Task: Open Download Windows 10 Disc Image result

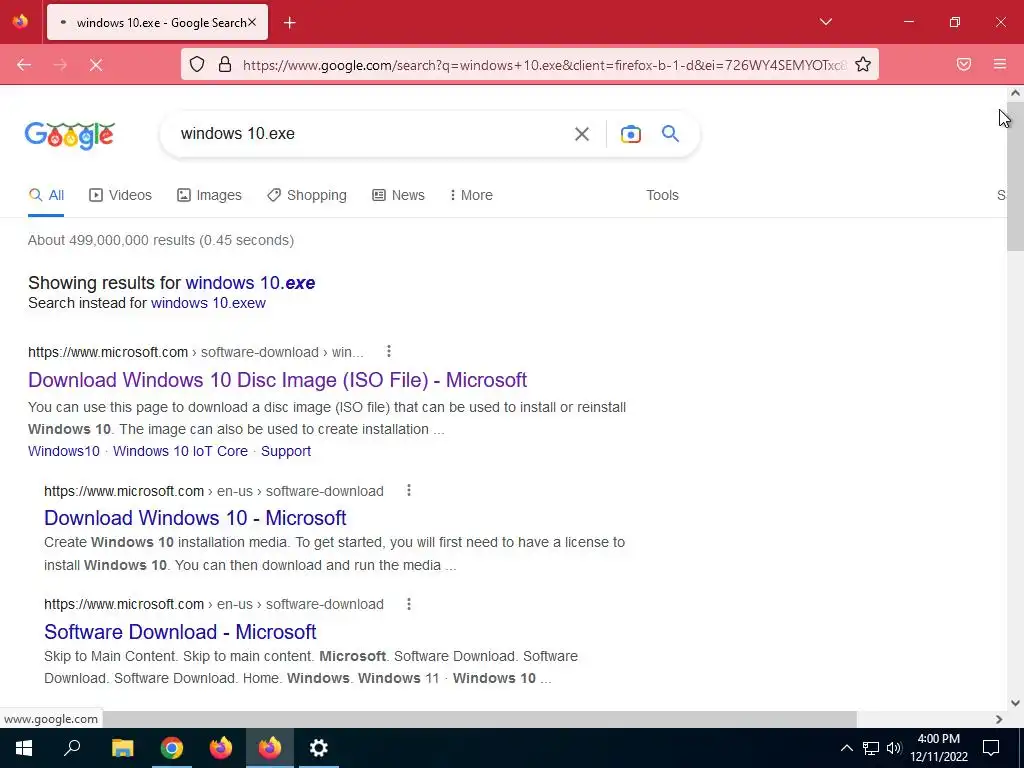Action: [x=278, y=380]
